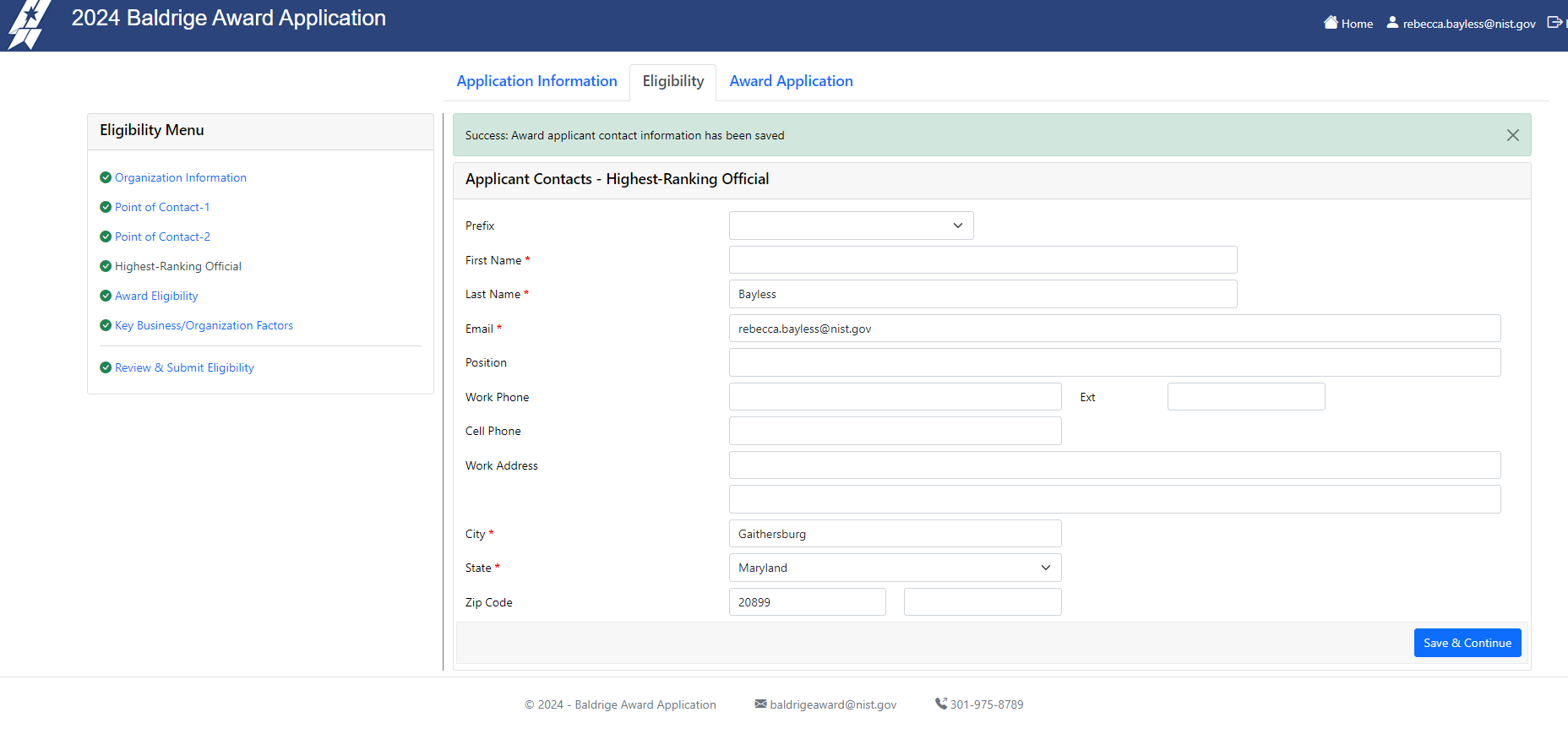Expand the State dropdown showing Maryland
Viewport: 1568px width, 734px height.
pyautogui.click(x=895, y=568)
